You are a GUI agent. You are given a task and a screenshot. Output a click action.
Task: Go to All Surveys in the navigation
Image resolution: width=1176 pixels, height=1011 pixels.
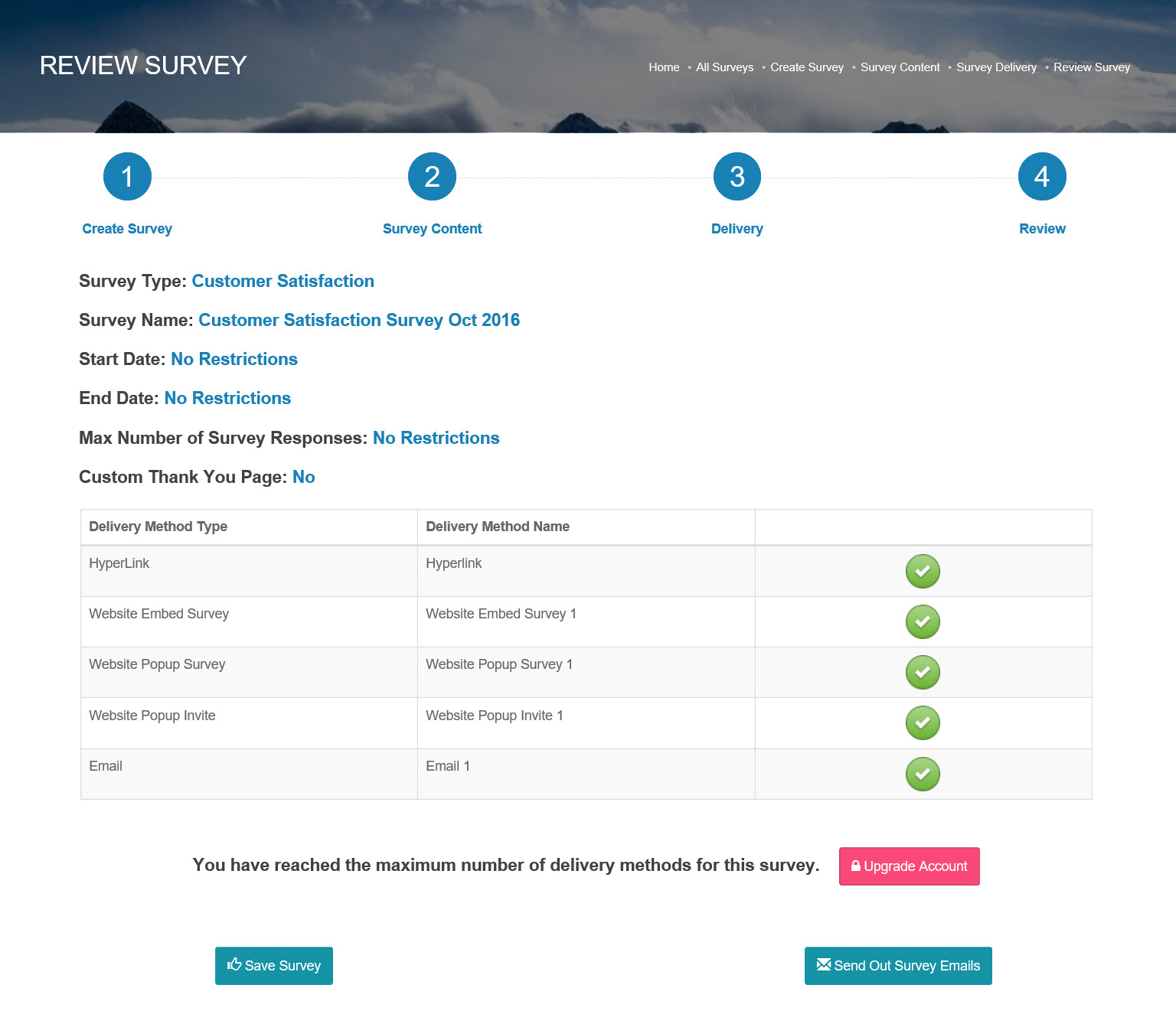tap(724, 67)
